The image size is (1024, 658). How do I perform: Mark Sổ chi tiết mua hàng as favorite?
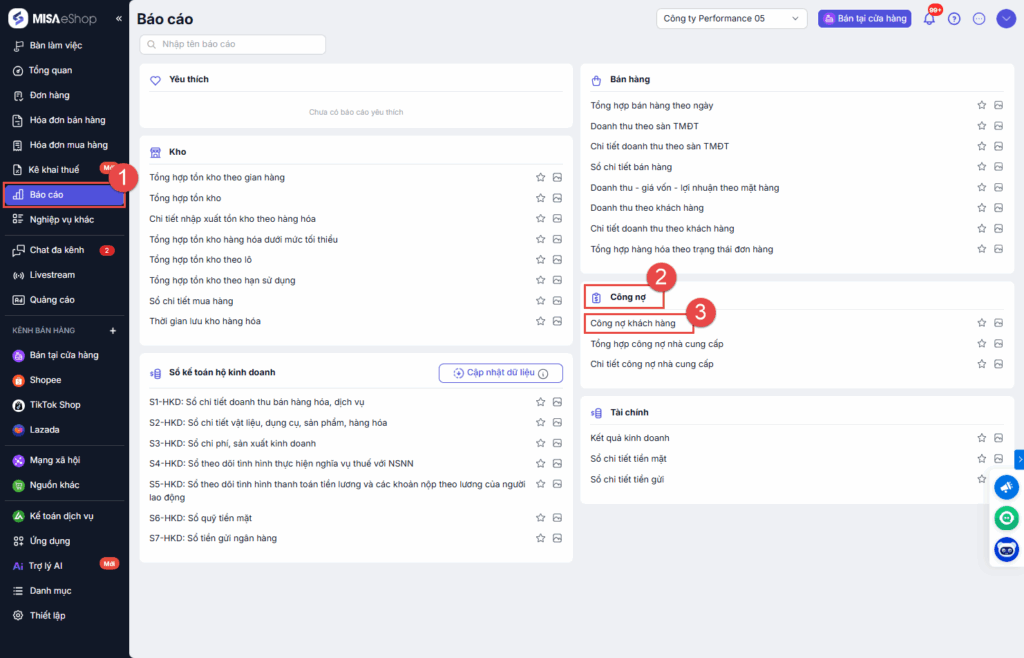click(541, 301)
